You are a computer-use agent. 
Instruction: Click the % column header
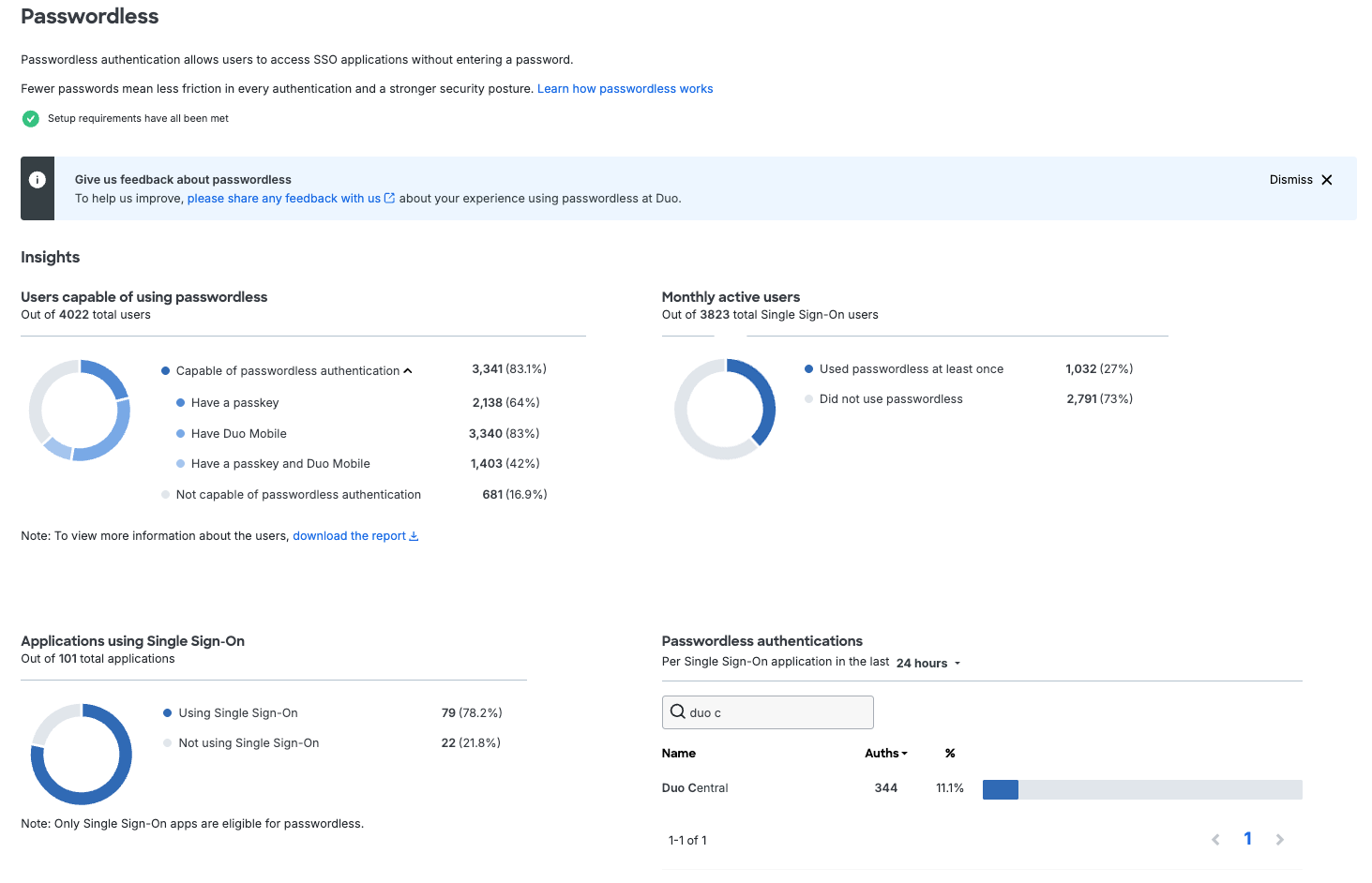click(x=950, y=754)
